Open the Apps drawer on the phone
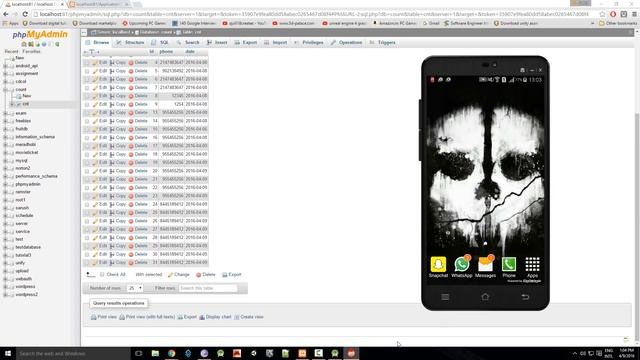The height and width of the screenshot is (360, 640). point(532,264)
